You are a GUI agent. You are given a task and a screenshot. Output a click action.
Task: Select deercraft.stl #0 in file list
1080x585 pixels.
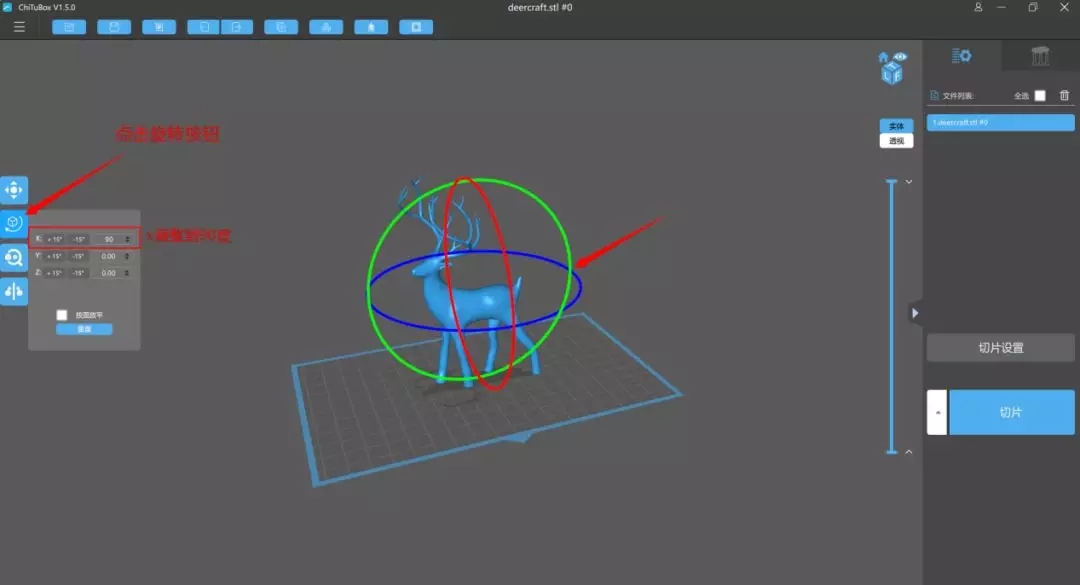point(1000,123)
